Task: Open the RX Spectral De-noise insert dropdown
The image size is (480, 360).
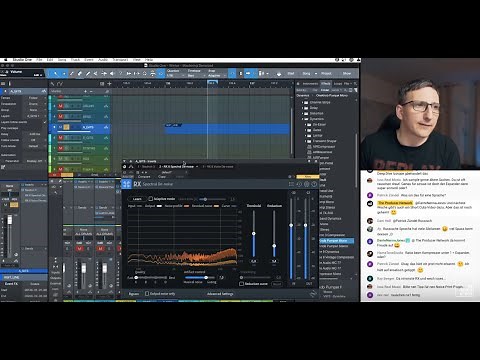Action: coord(197,166)
